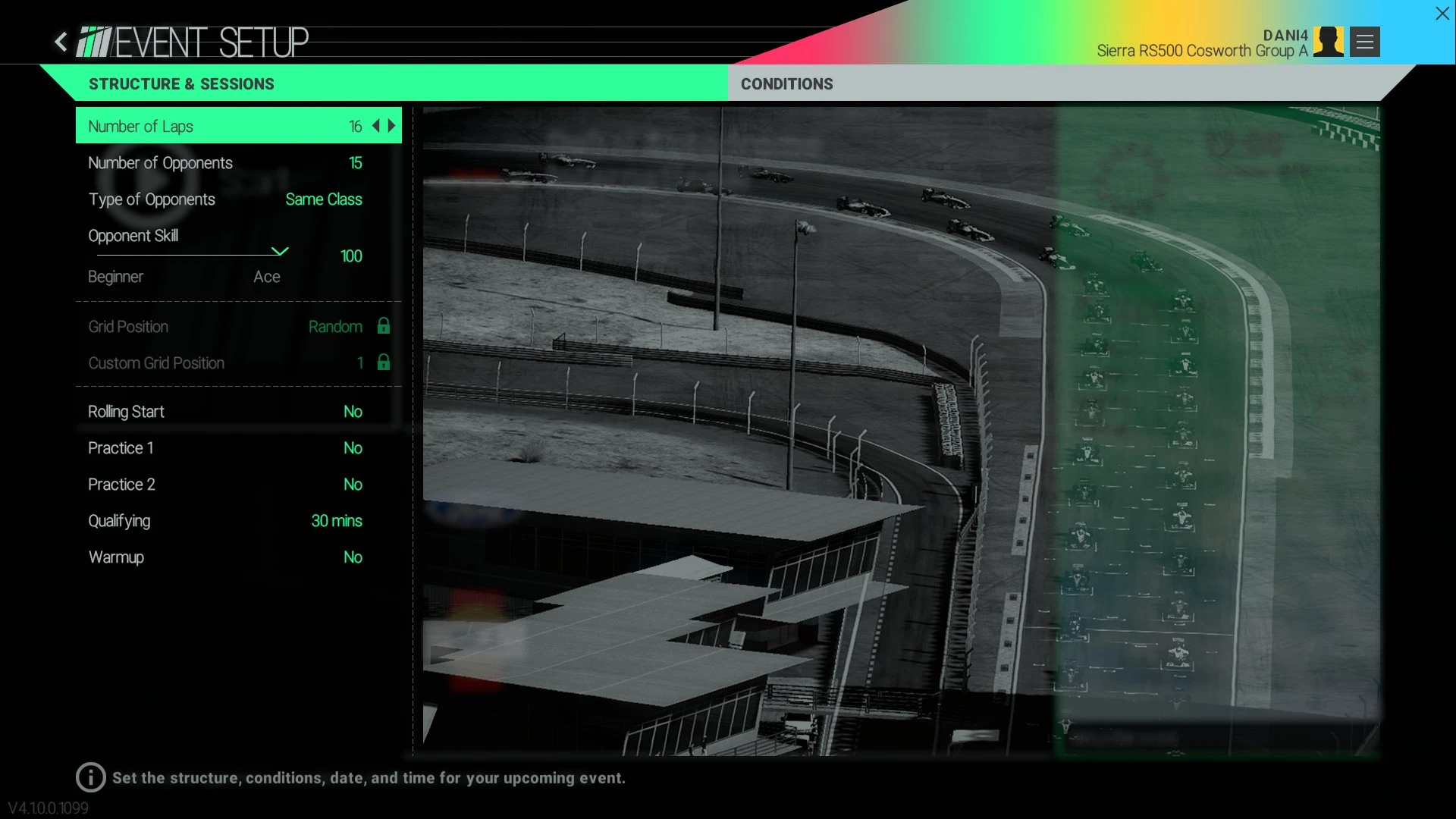
Task: Click the left arrow to decrease Number of Laps
Action: tap(375, 126)
